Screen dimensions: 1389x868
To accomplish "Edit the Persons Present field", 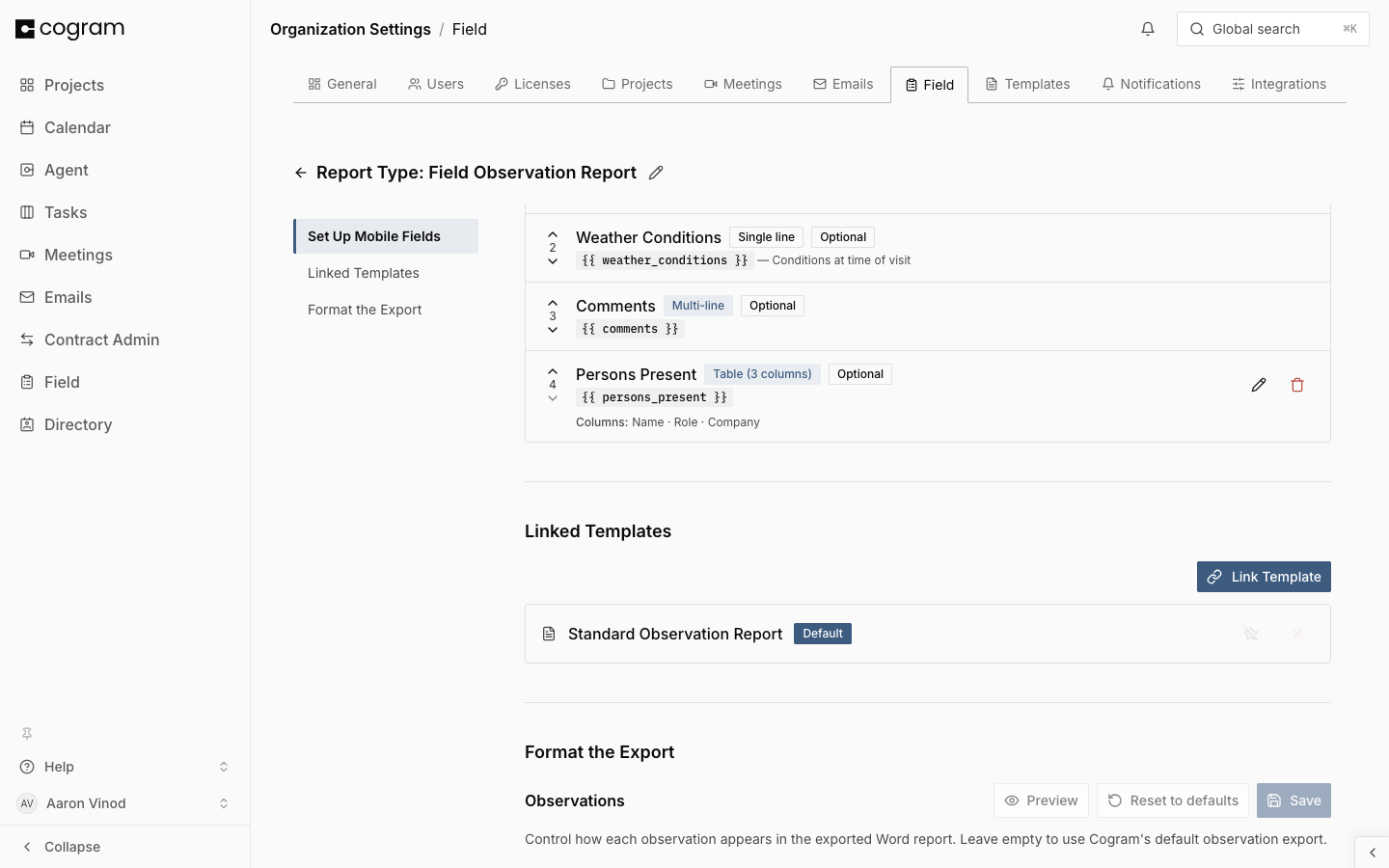I will click(1259, 385).
